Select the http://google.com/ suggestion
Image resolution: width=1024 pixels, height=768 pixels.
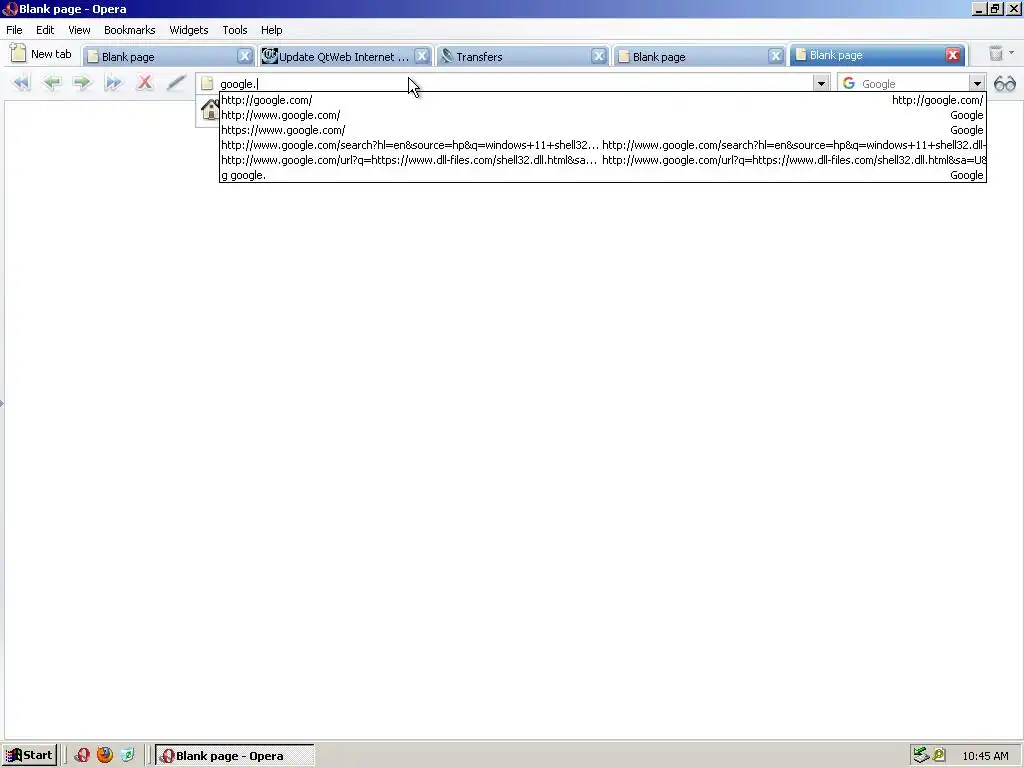[x=602, y=100]
